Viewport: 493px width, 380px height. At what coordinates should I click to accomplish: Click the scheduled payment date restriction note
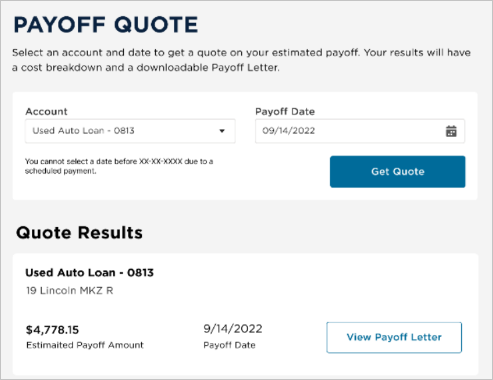point(119,166)
